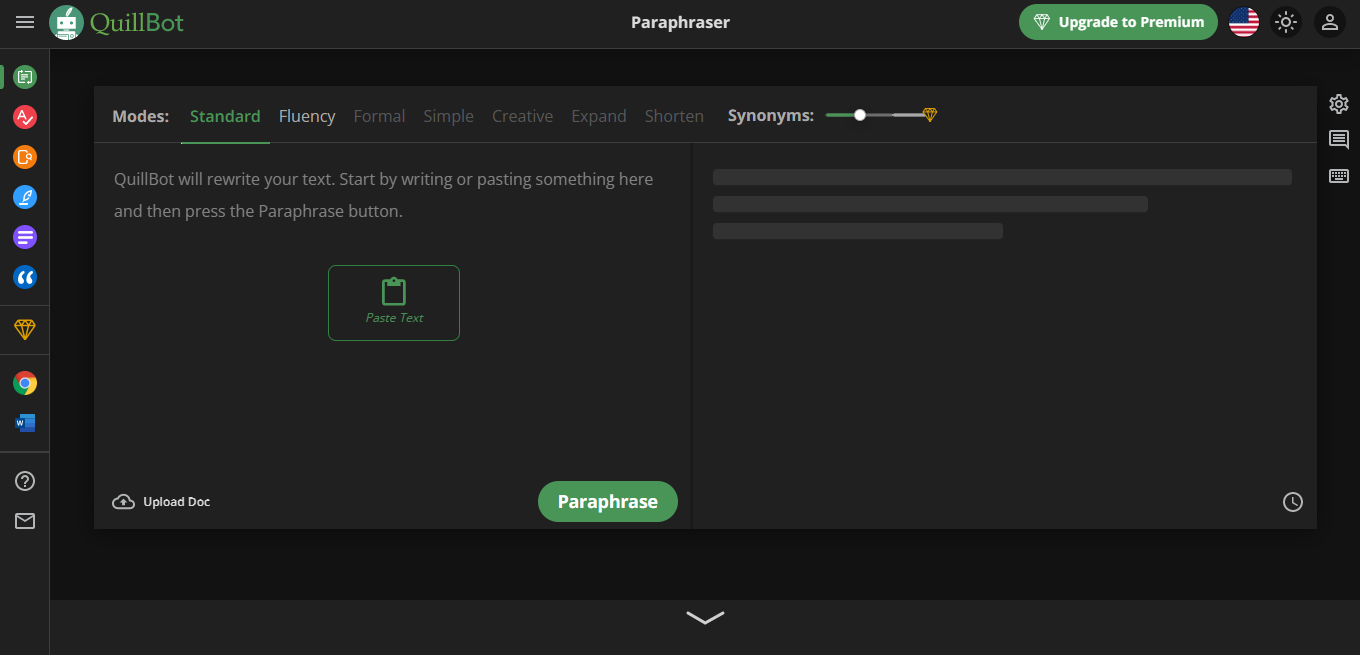Click the Word add-in icon
1360x655 pixels.
[25, 423]
